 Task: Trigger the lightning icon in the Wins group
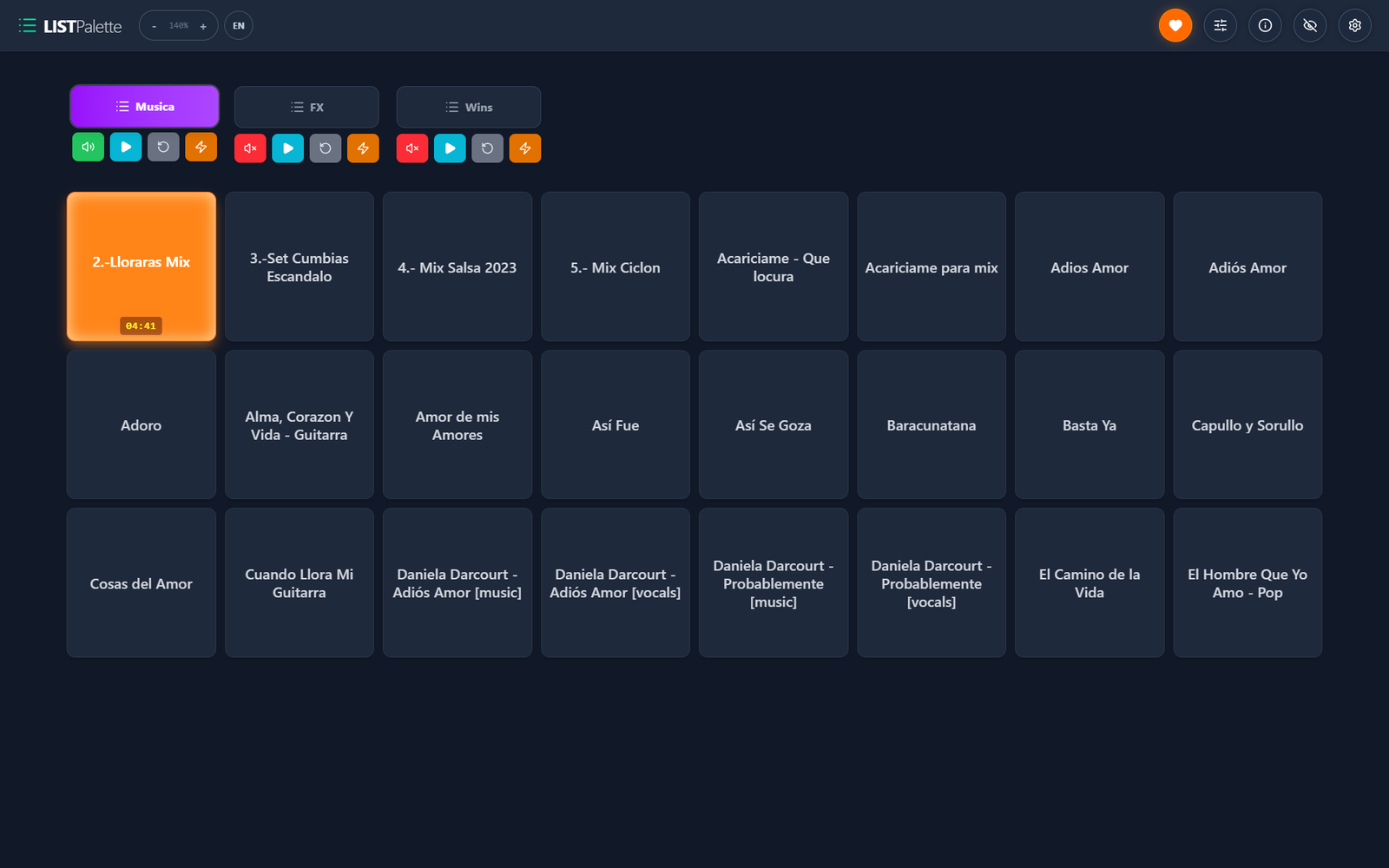524,148
